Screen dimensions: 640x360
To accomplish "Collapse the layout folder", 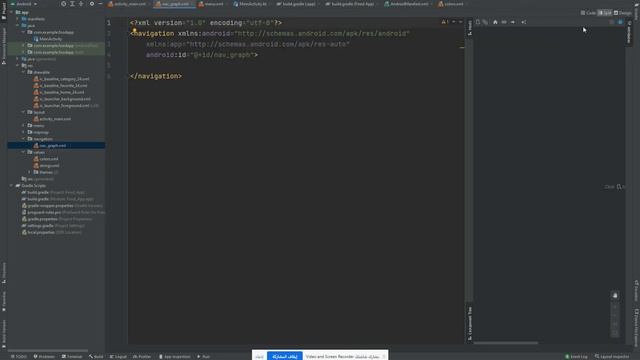I will 24,112.
